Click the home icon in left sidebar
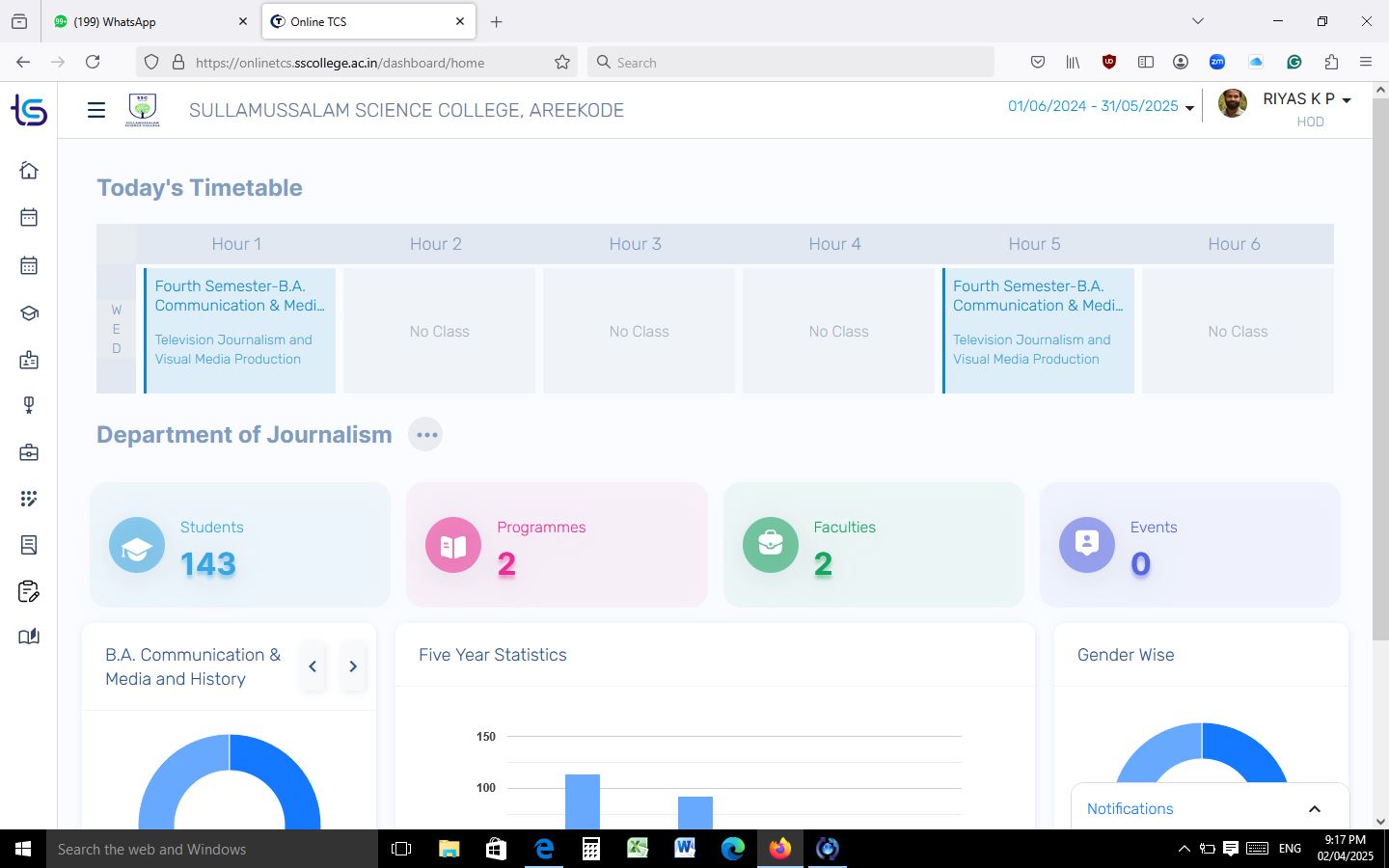The image size is (1389, 868). [29, 171]
